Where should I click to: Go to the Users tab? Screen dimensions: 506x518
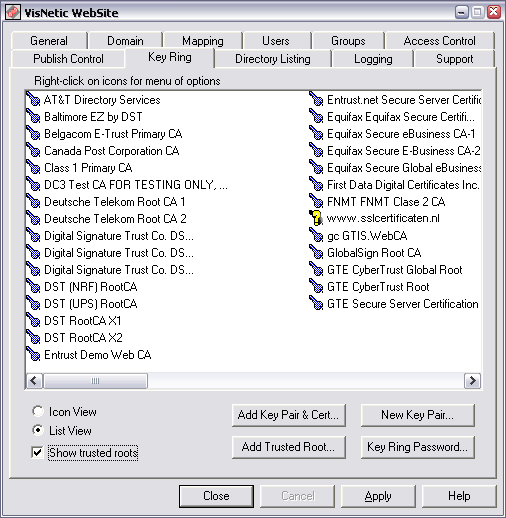tap(276, 41)
